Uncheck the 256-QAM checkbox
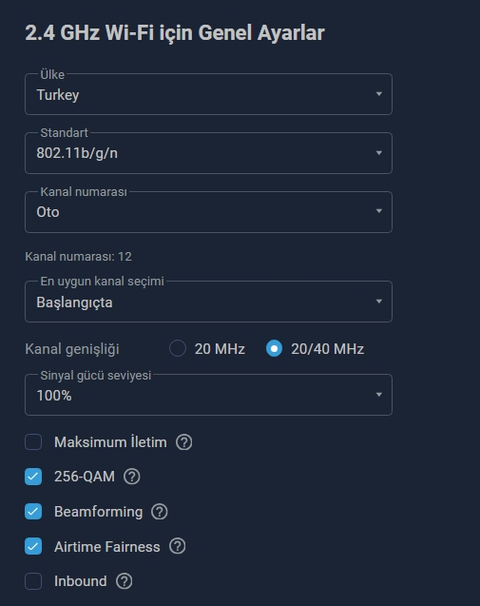Screen dimensions: 480x606 (x=34, y=477)
